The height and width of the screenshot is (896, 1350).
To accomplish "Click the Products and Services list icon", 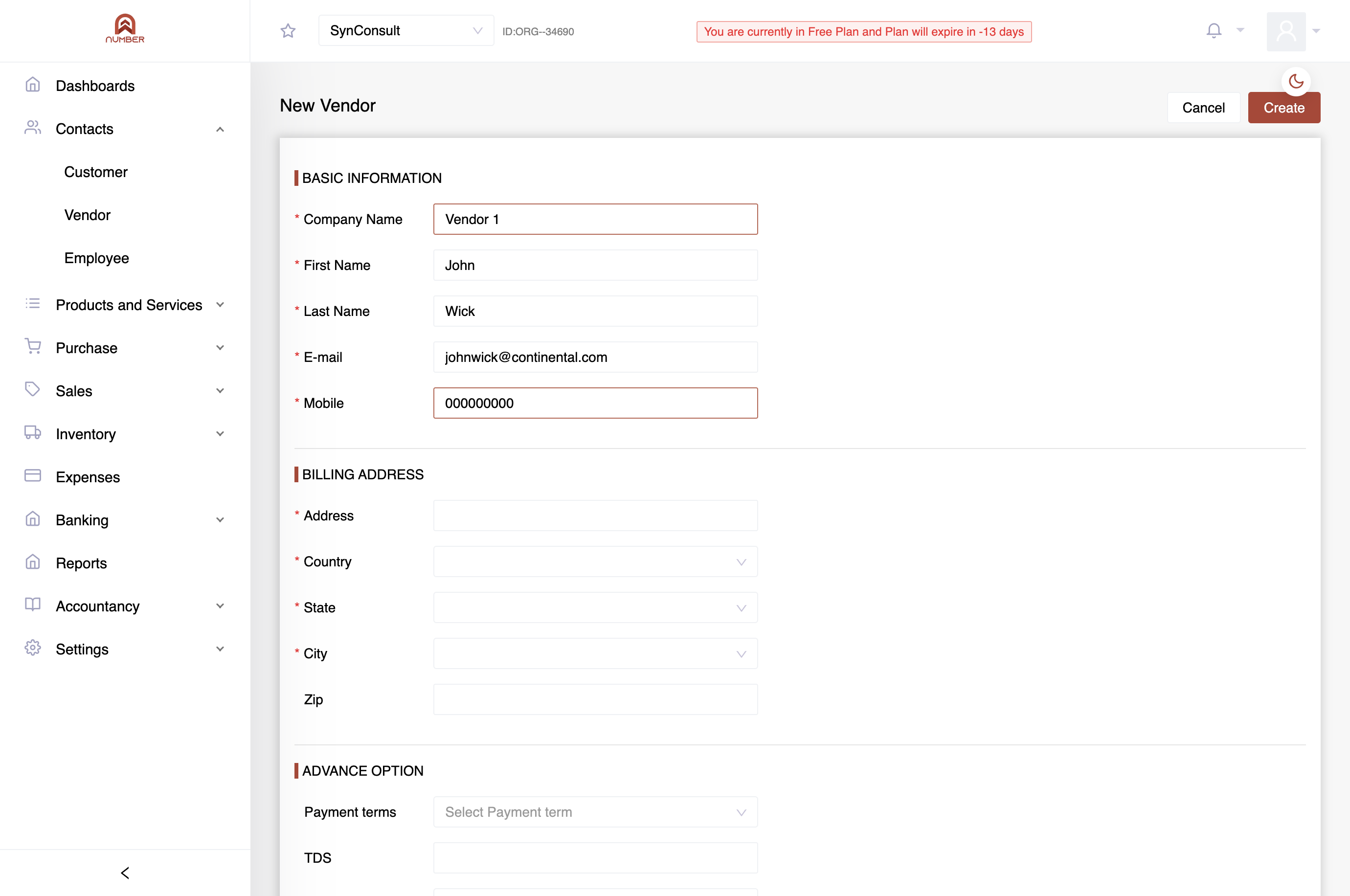I will pos(33,303).
